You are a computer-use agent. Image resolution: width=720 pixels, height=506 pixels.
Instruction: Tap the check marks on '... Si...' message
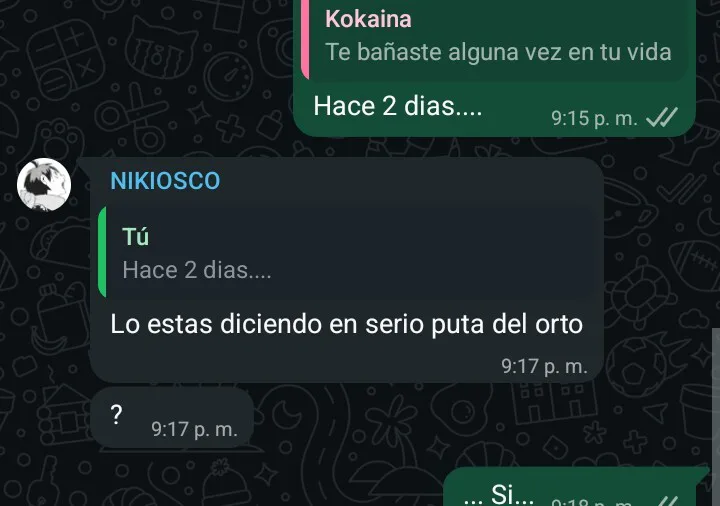pyautogui.click(x=668, y=500)
